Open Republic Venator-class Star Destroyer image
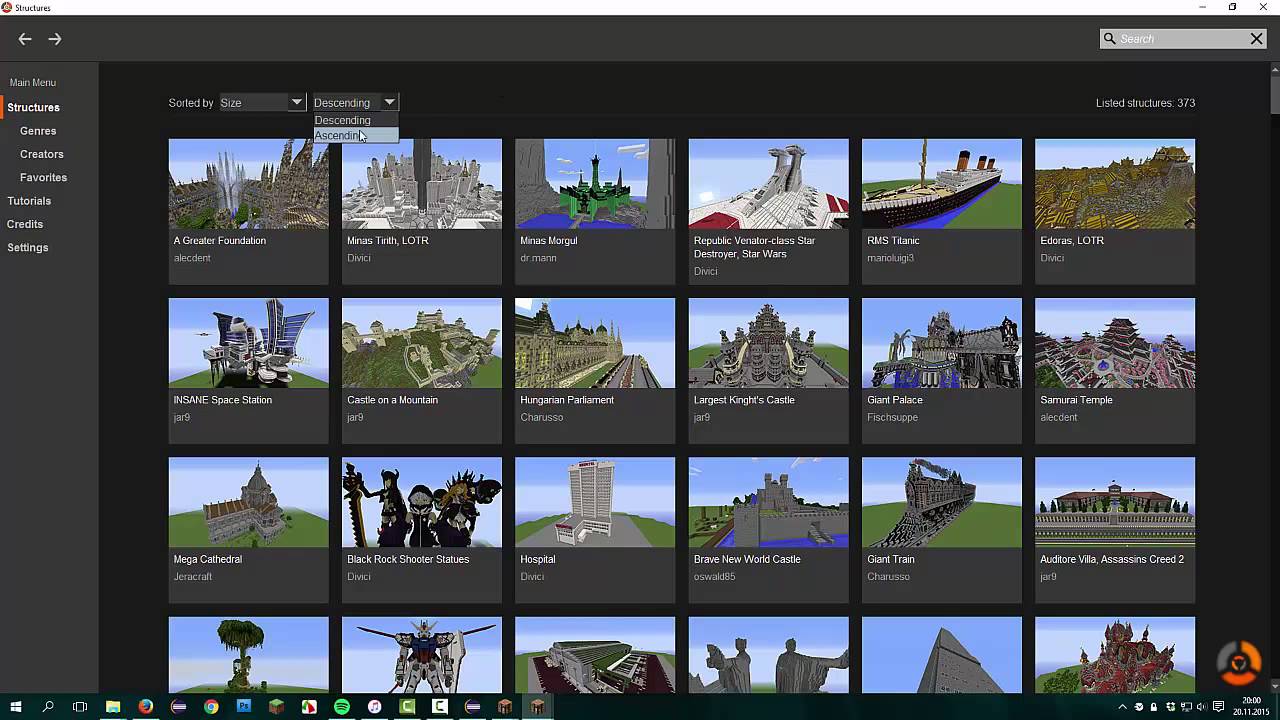The width and height of the screenshot is (1280, 720). [769, 184]
